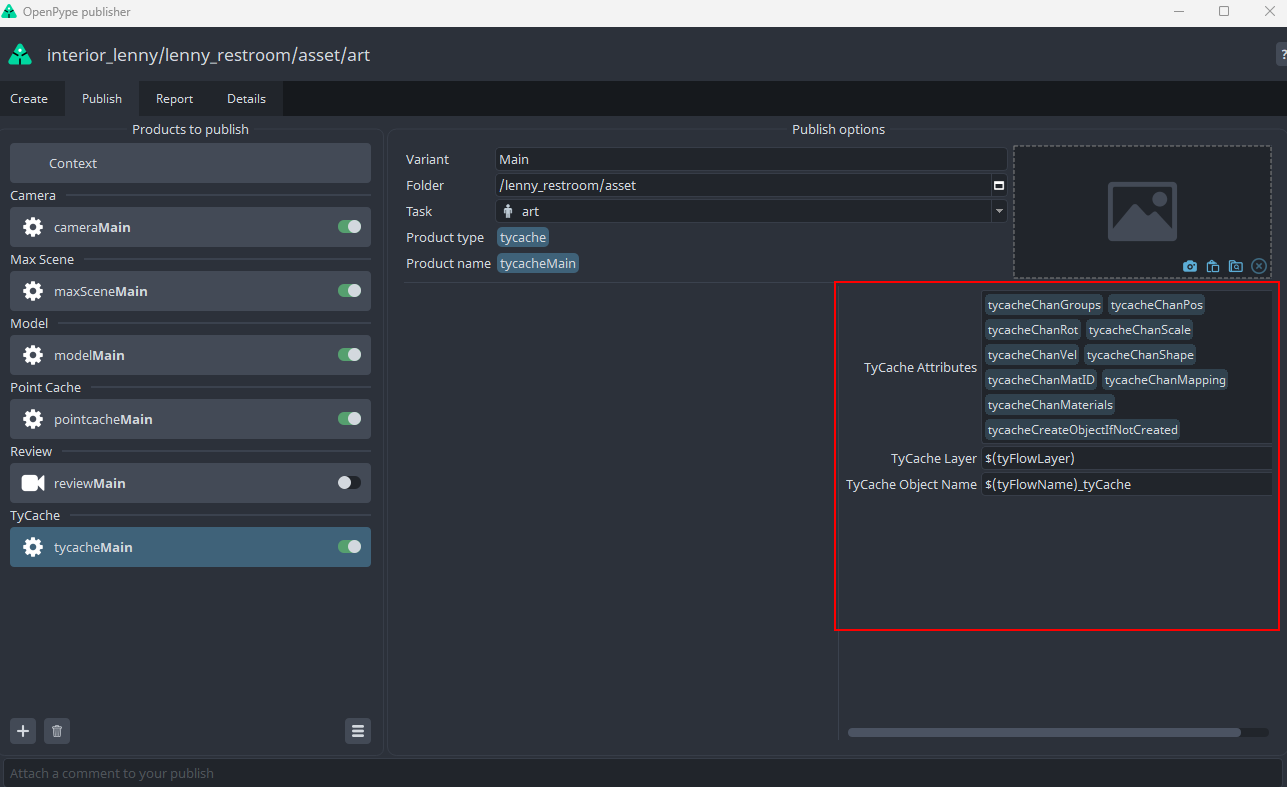
Task: Enable reviewMain publish switch
Action: pyautogui.click(x=349, y=483)
